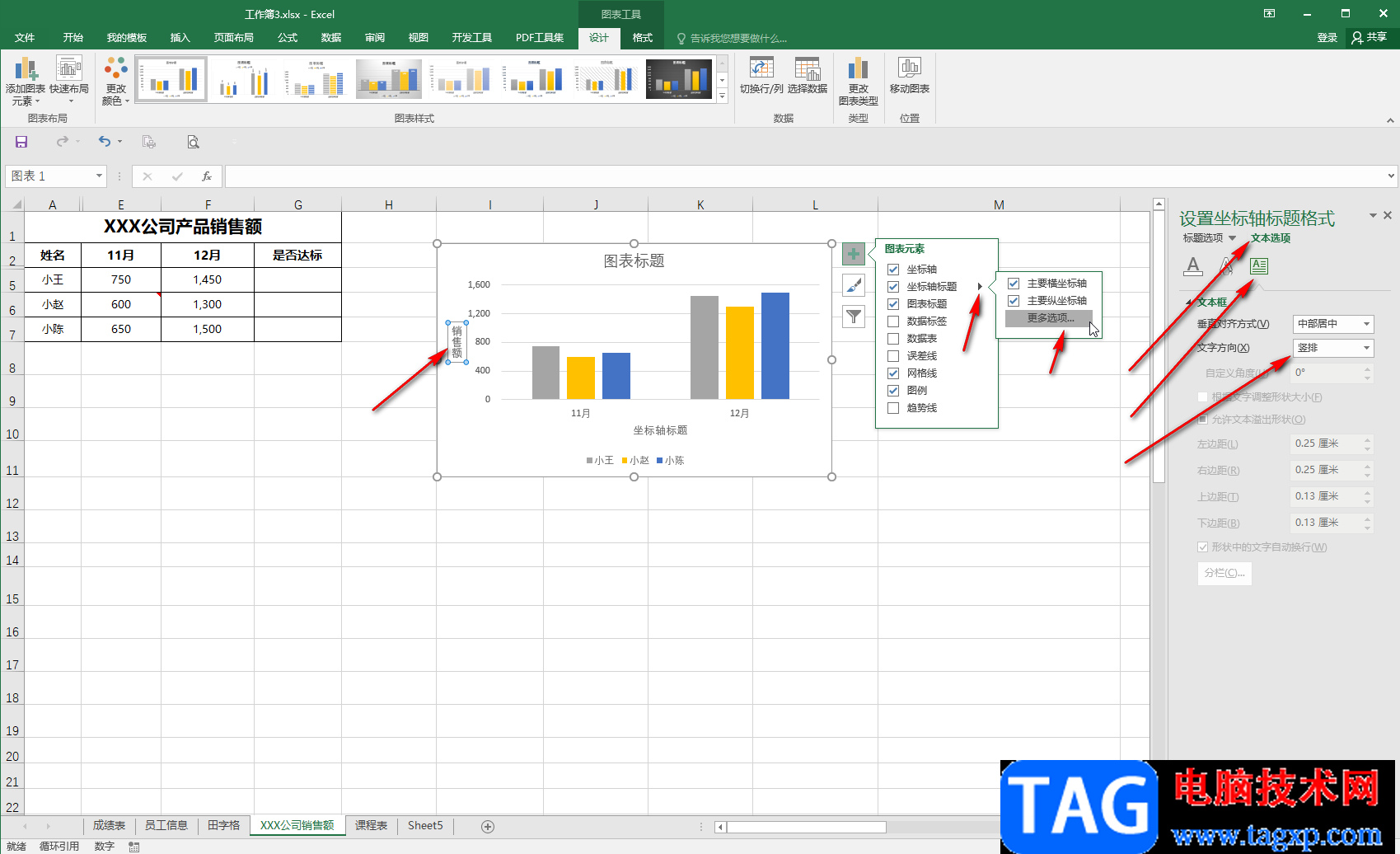Close the Format Axis Title pane

pos(1388,215)
